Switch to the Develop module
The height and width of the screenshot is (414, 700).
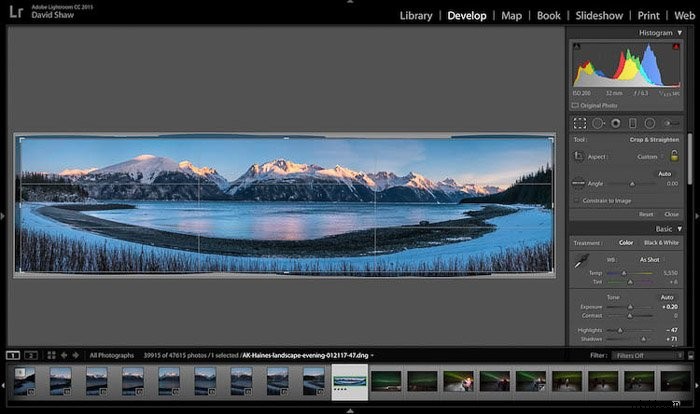(x=467, y=16)
